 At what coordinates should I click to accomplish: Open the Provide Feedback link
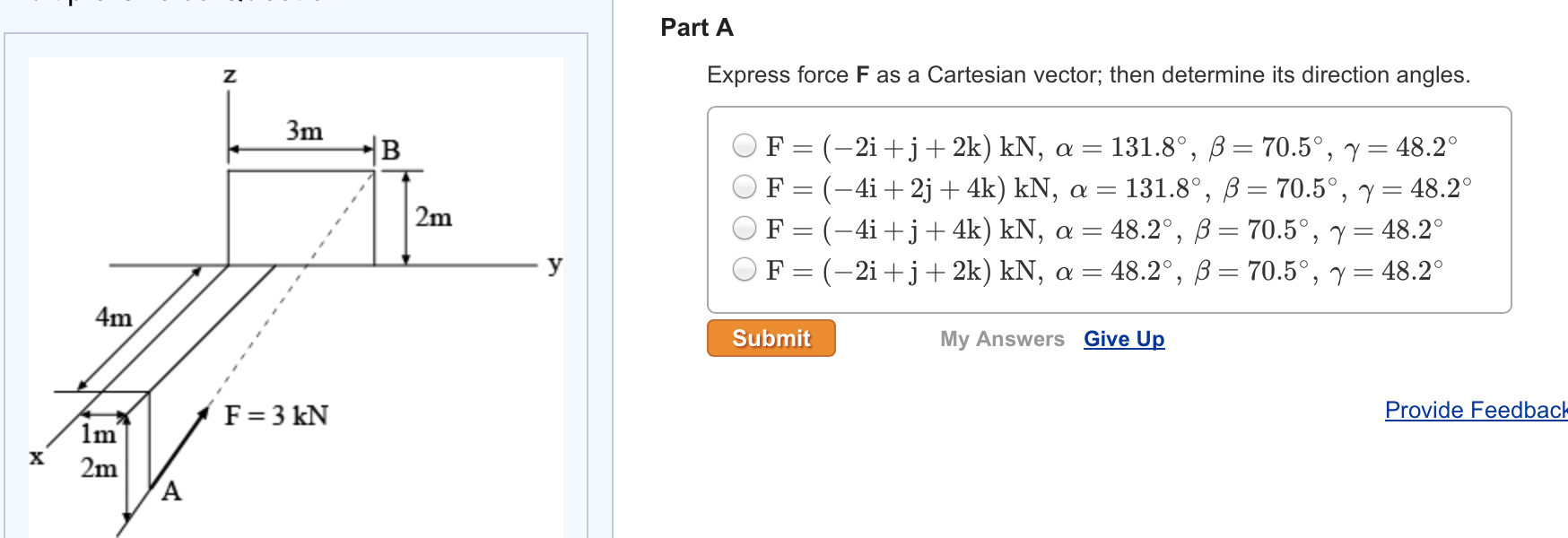(1474, 409)
